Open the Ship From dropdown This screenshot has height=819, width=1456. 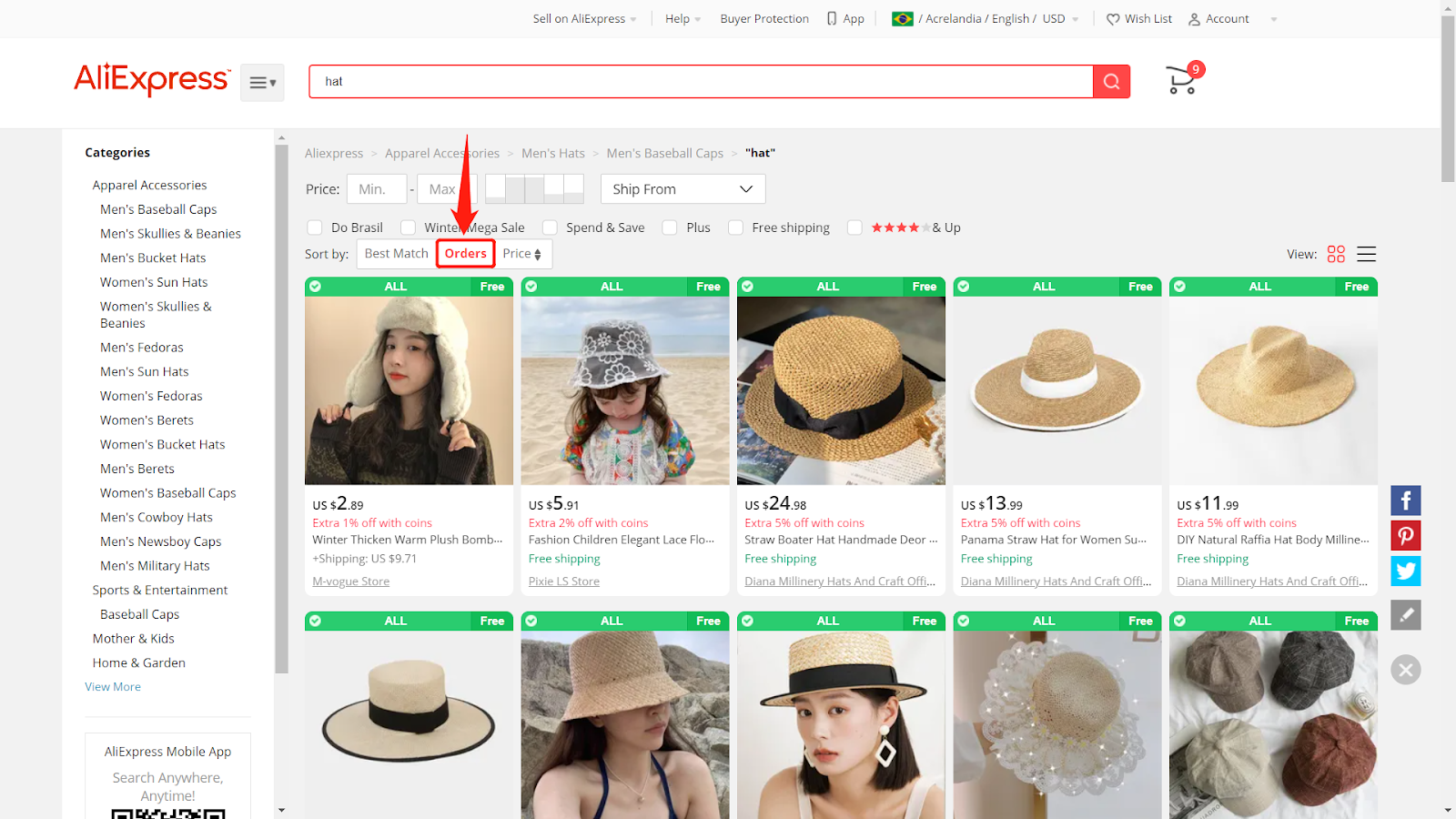pyautogui.click(x=682, y=189)
